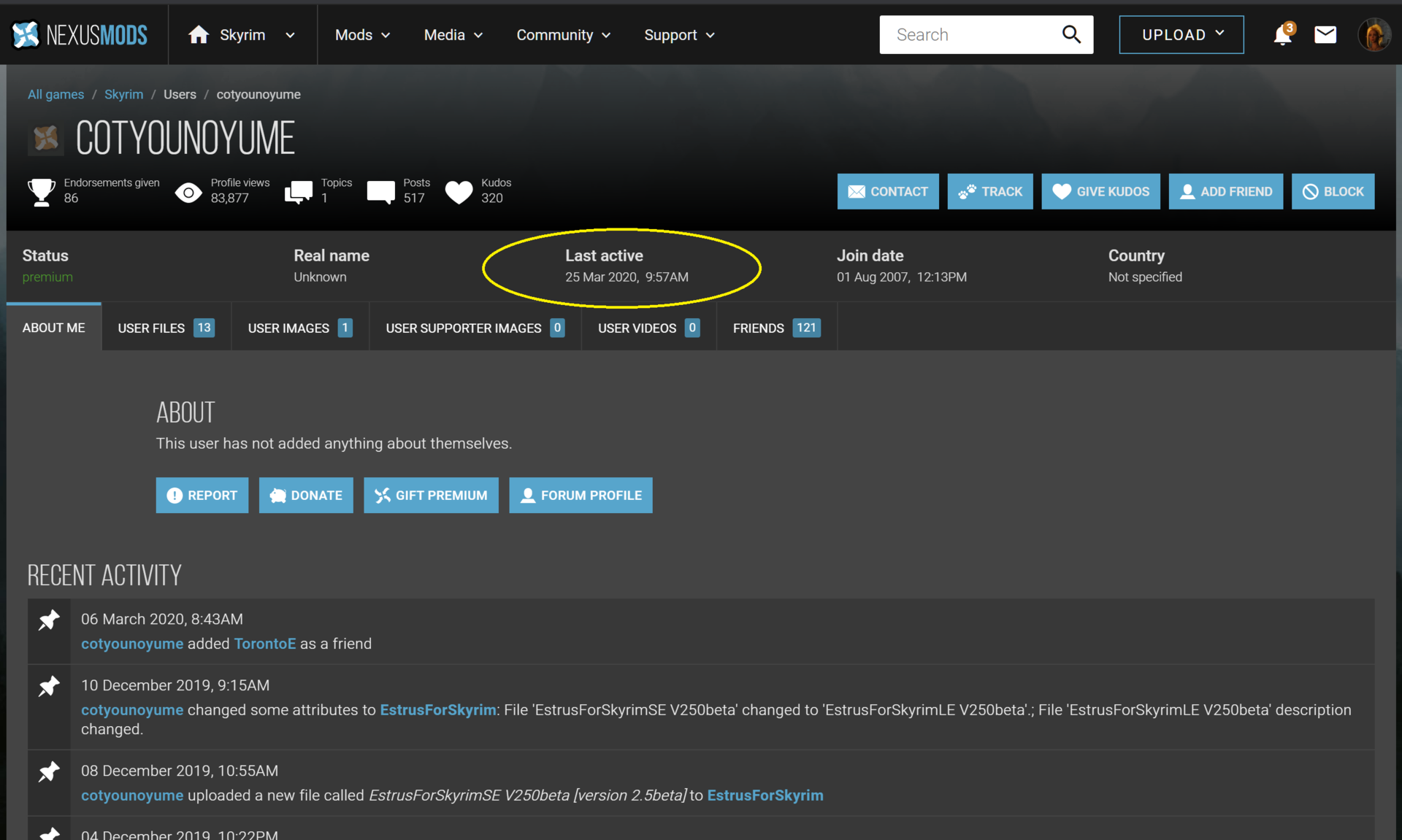Open the Upload dropdown button
1402x840 pixels.
tap(1181, 34)
